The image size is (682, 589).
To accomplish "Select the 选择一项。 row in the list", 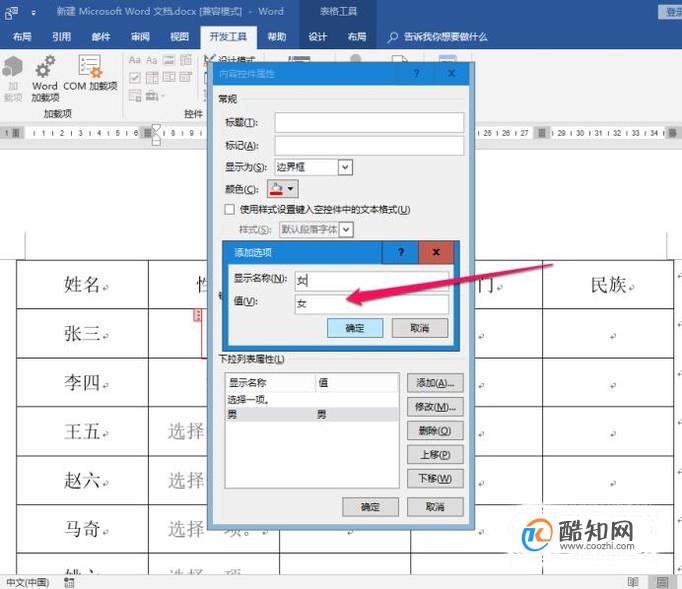I will [x=312, y=400].
